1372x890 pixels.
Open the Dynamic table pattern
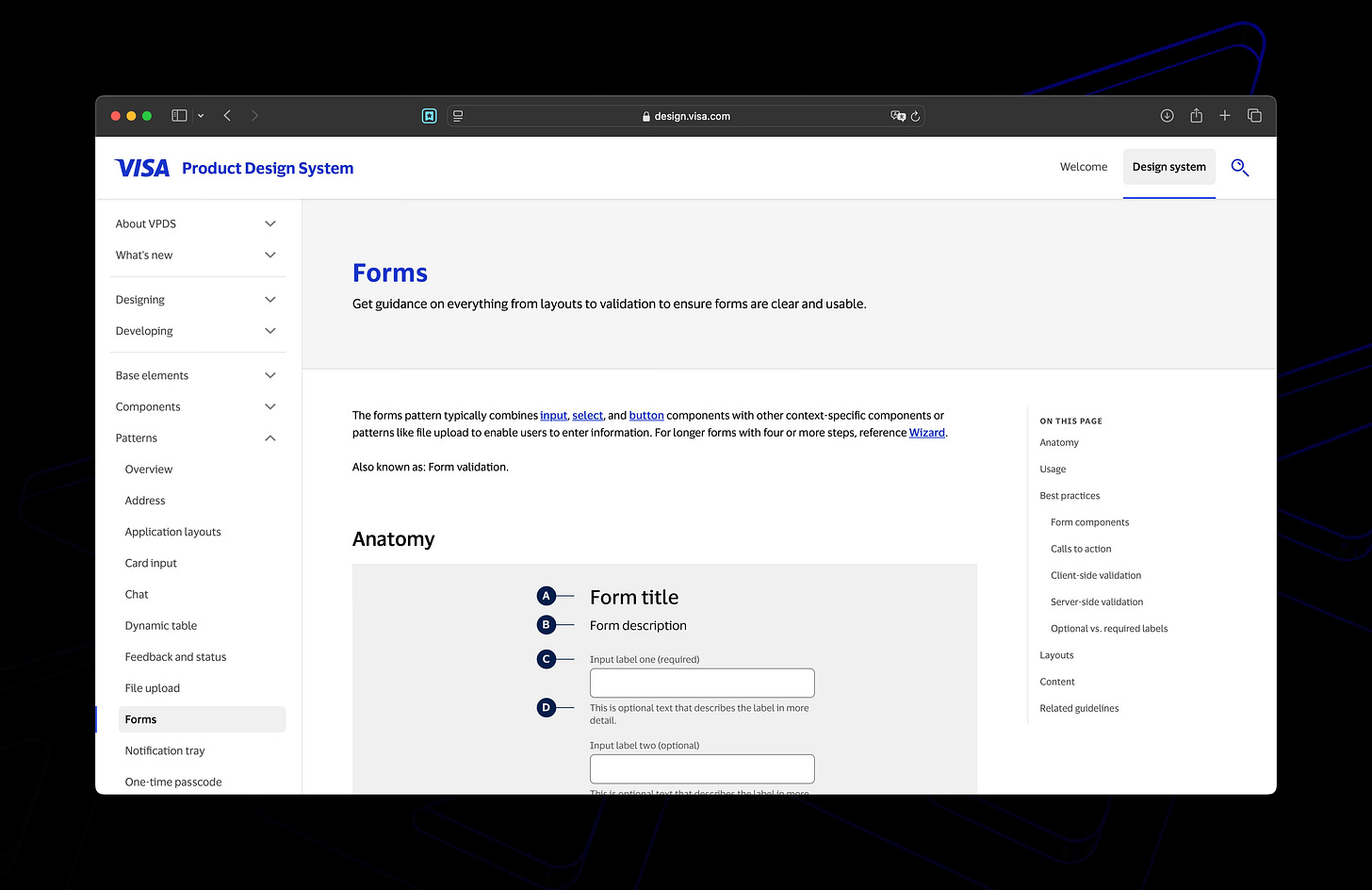point(161,625)
